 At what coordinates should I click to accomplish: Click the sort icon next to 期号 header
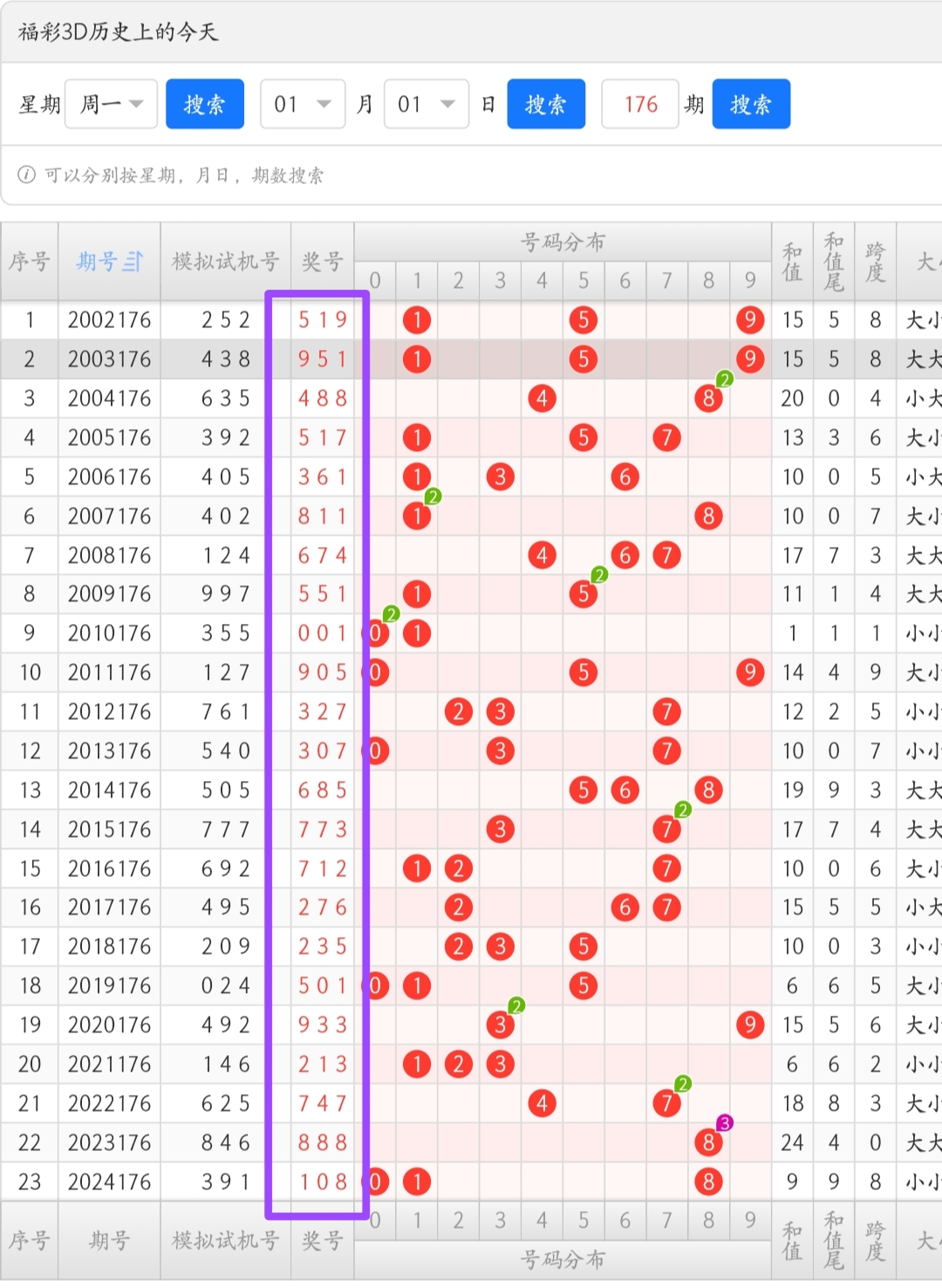point(133,262)
